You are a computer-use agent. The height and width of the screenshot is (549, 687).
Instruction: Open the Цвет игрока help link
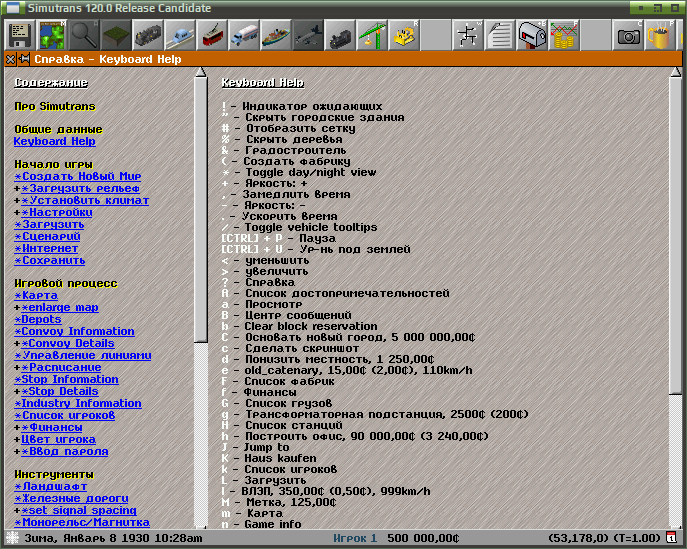(x=58, y=439)
